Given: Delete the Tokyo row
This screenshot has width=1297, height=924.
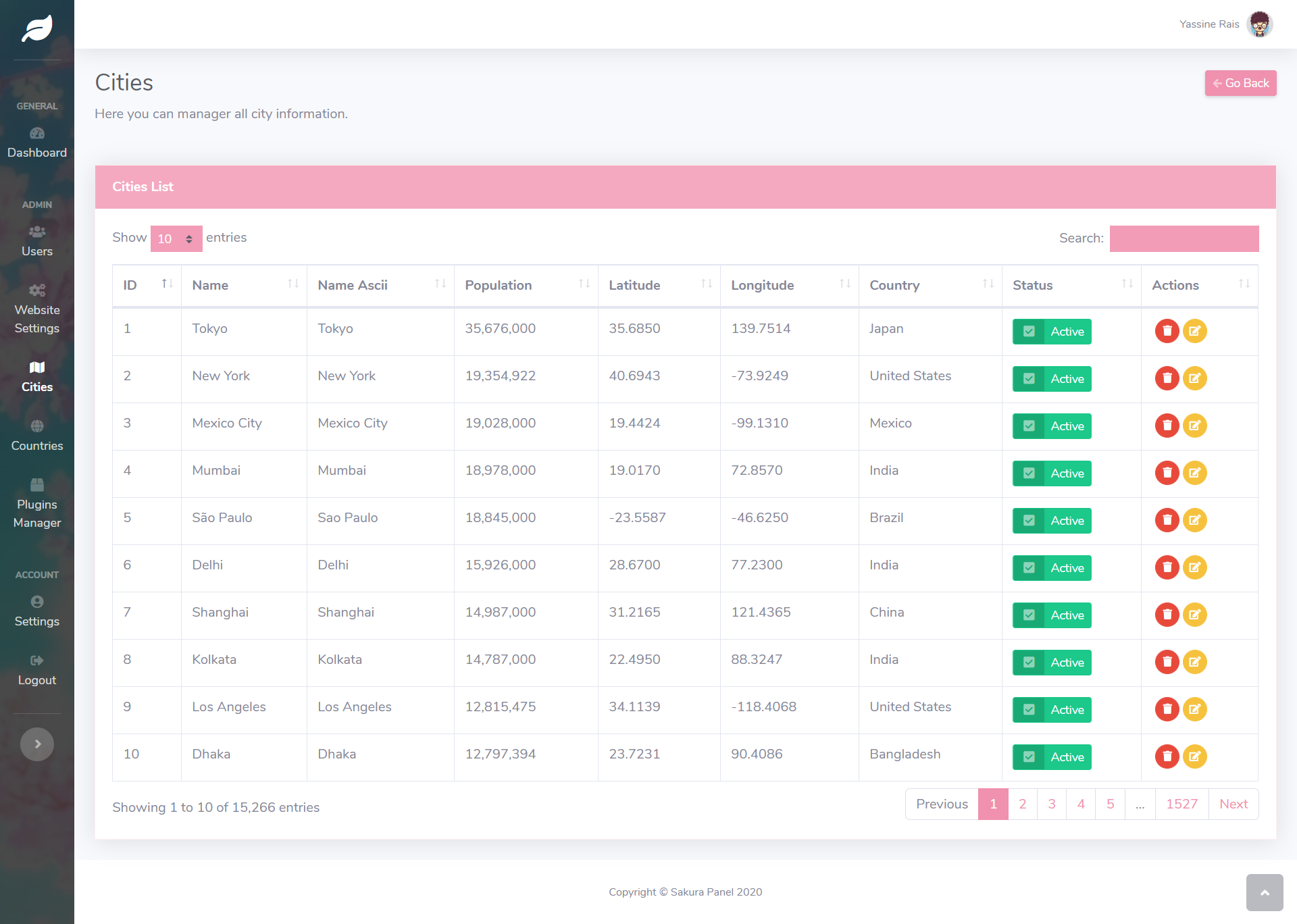Looking at the screenshot, I should 1167,331.
